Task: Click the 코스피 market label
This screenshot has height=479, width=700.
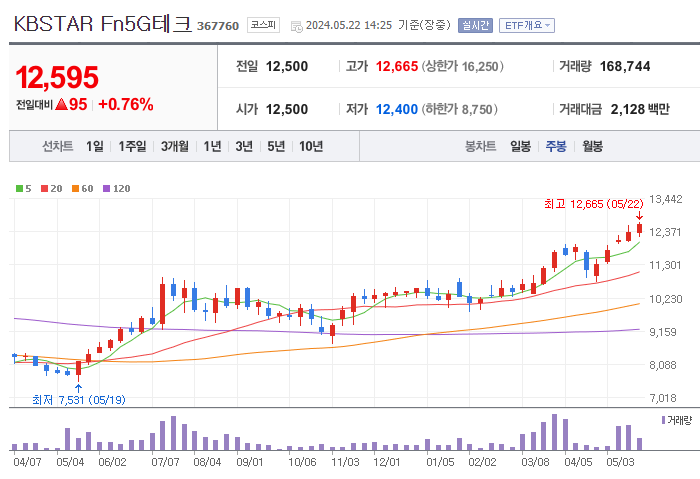Action: [x=263, y=25]
